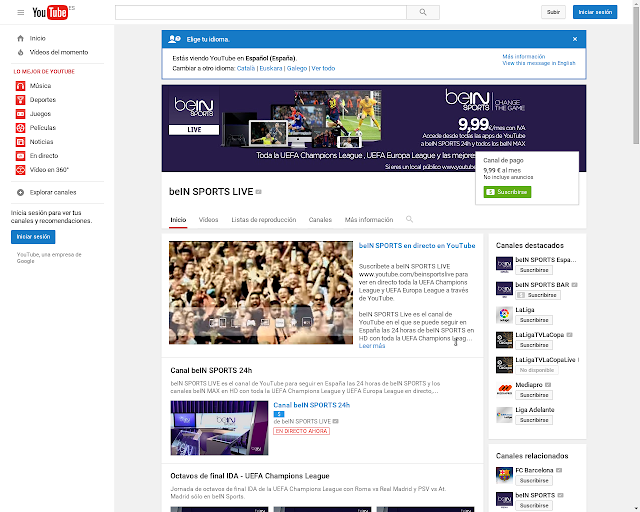Click the Explorar canales plus icon
This screenshot has width=640, height=512.
tap(20, 192)
